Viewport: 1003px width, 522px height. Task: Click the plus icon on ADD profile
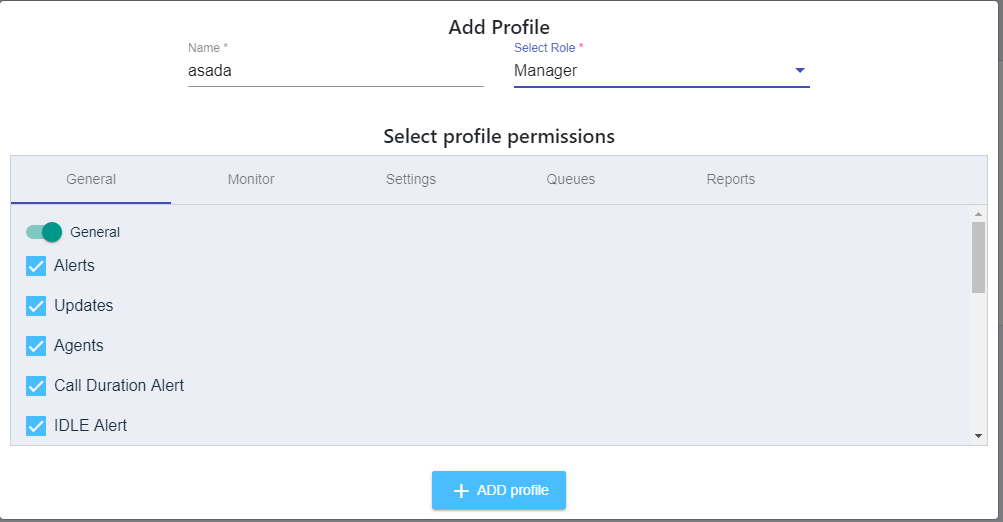[461, 490]
